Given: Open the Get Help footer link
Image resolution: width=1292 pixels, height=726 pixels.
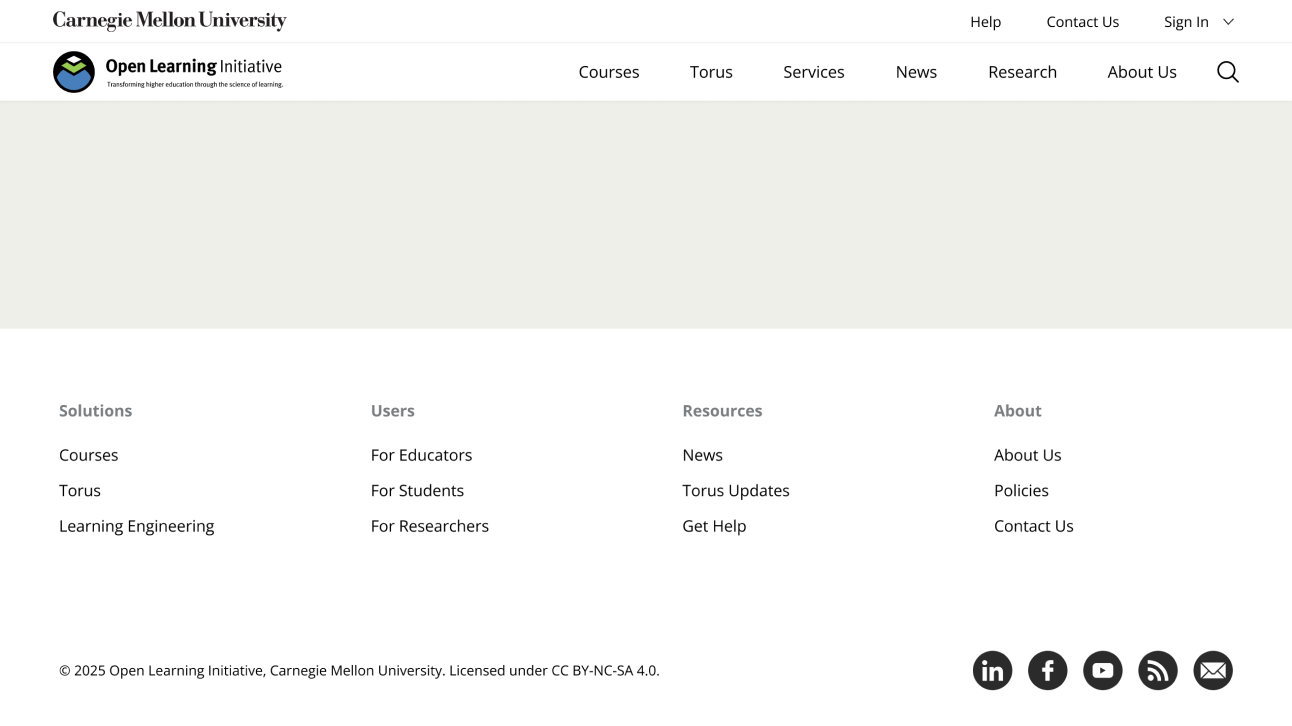Looking at the screenshot, I should pos(714,526).
